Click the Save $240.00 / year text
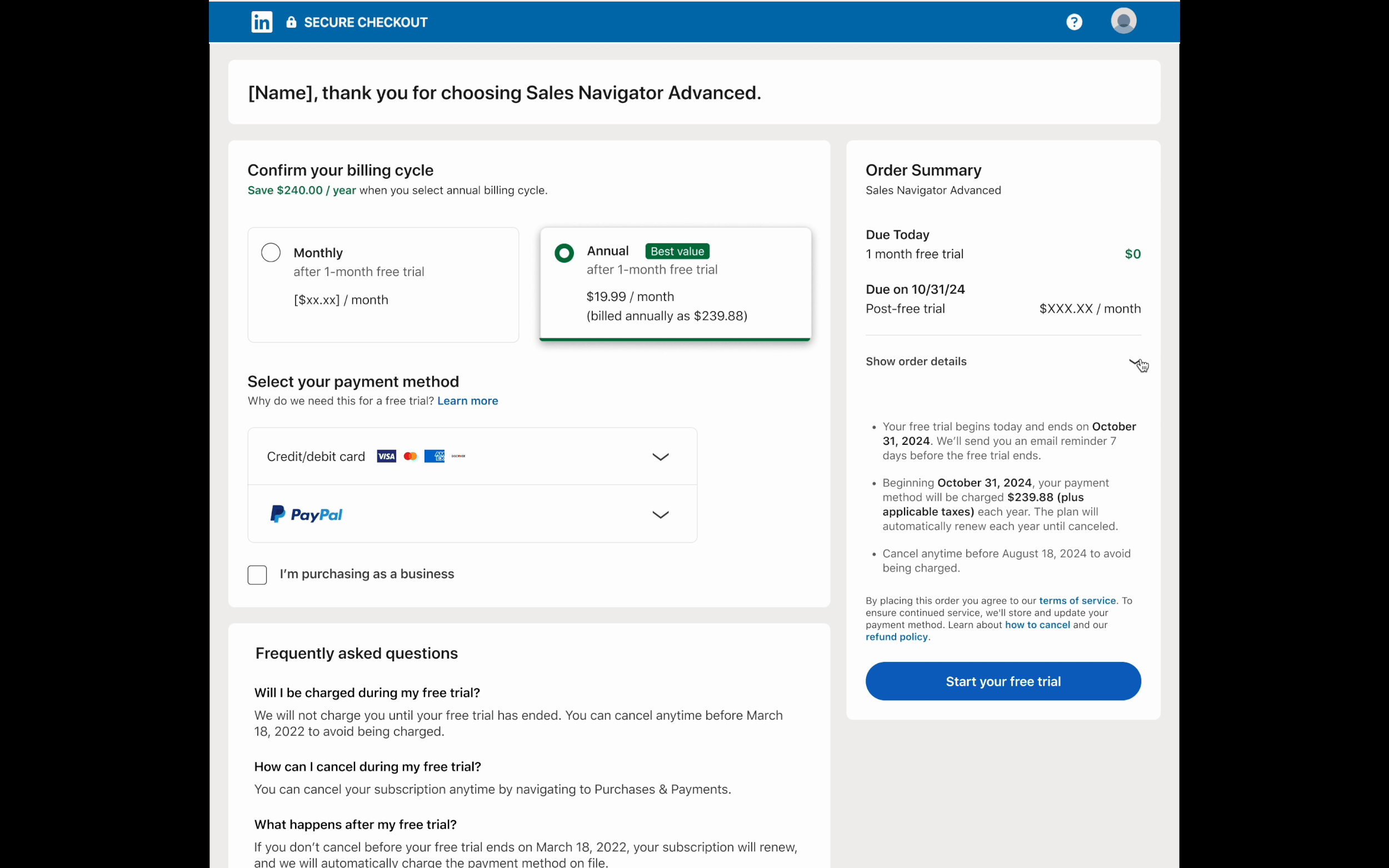Screen dimensions: 1389x868 [302, 190]
